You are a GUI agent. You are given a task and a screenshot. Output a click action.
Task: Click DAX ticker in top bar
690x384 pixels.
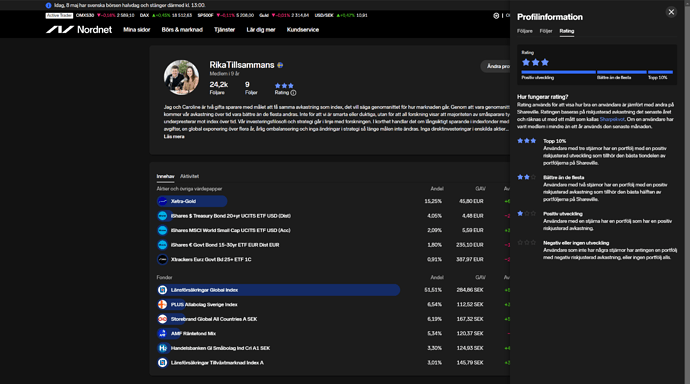pos(166,15)
